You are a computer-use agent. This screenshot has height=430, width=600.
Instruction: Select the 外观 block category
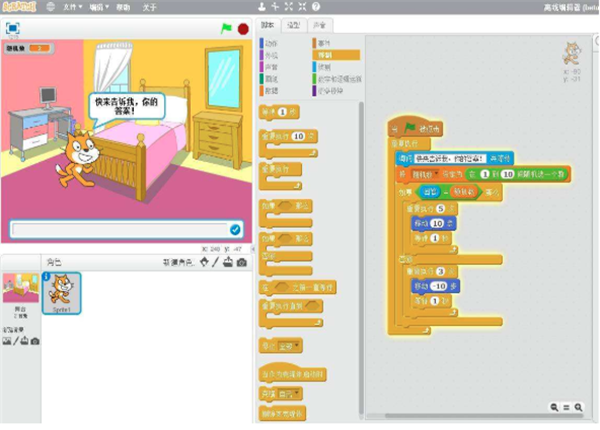tap(269, 55)
